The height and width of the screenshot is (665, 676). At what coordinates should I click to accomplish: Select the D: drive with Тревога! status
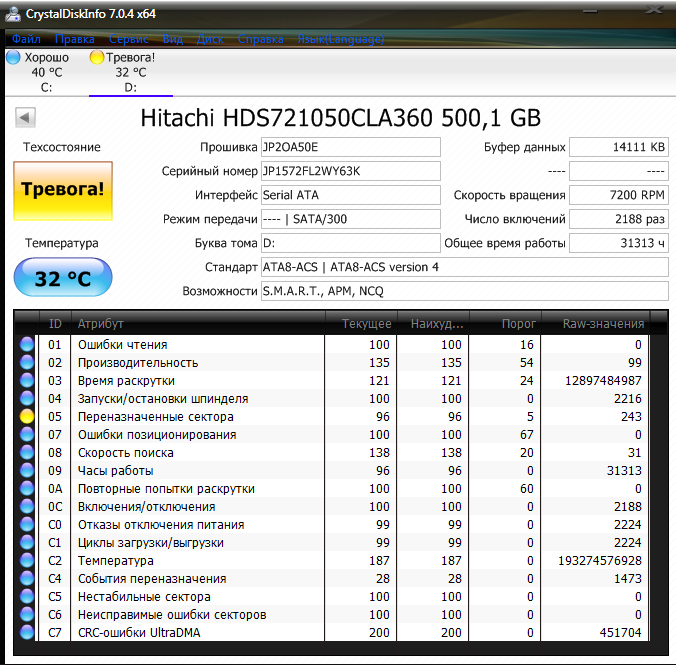tap(131, 72)
